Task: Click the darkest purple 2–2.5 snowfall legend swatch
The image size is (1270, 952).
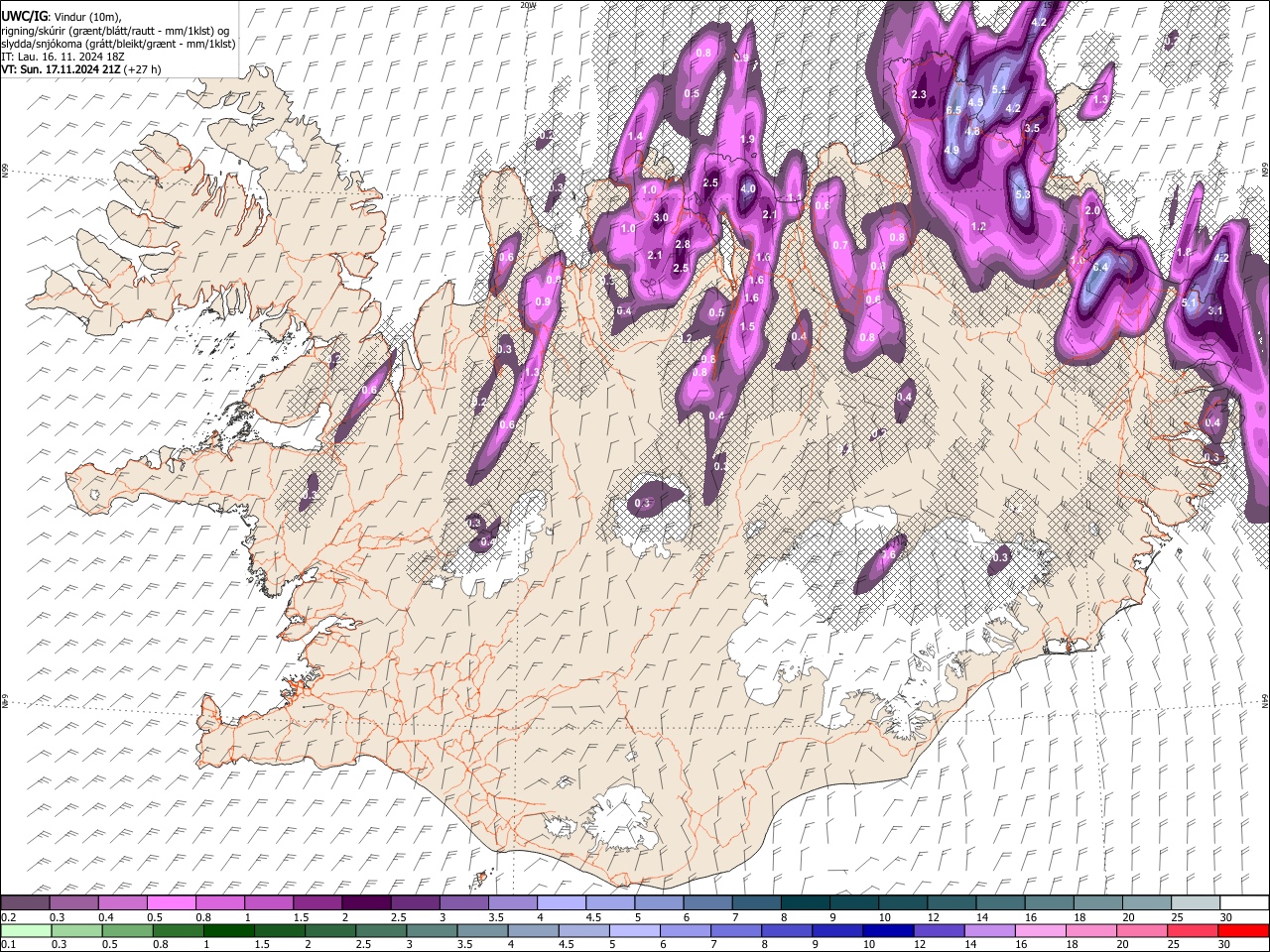Action: click(366, 902)
